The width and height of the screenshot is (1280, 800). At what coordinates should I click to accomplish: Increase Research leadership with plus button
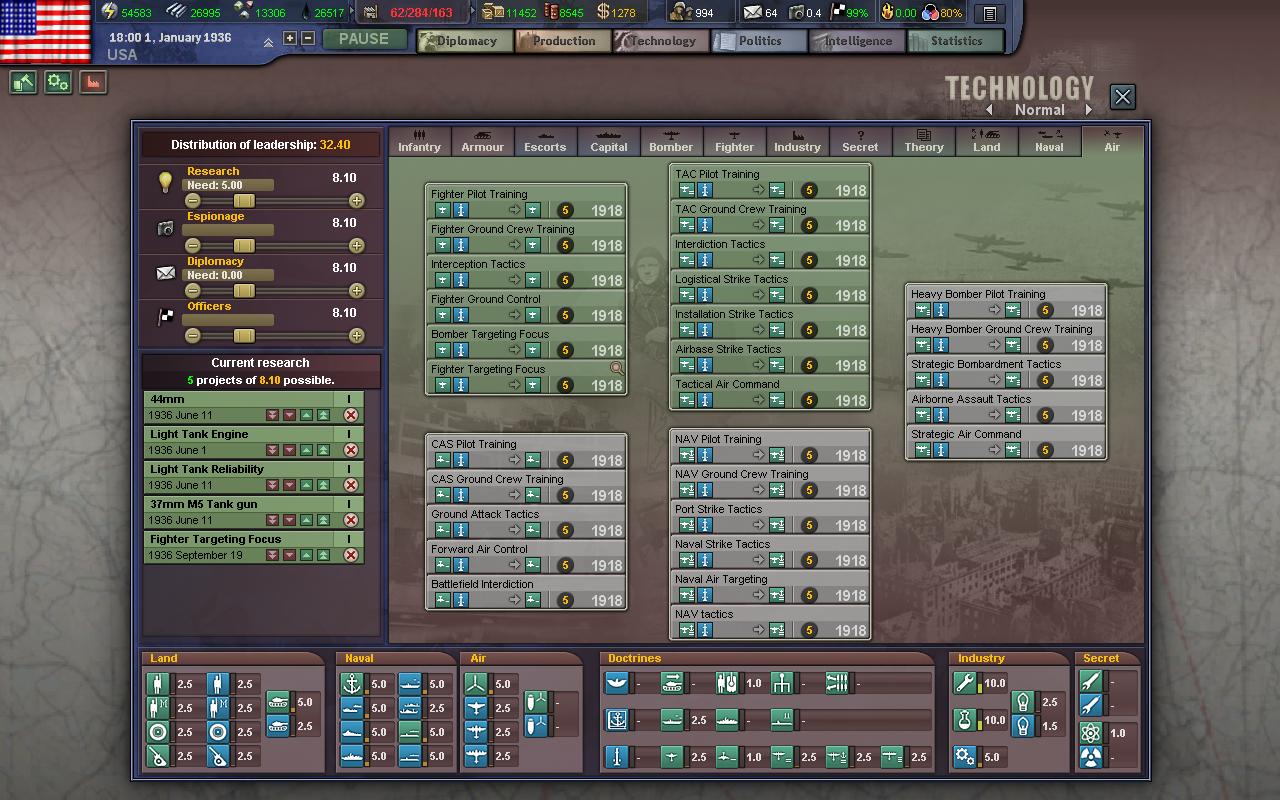click(356, 201)
